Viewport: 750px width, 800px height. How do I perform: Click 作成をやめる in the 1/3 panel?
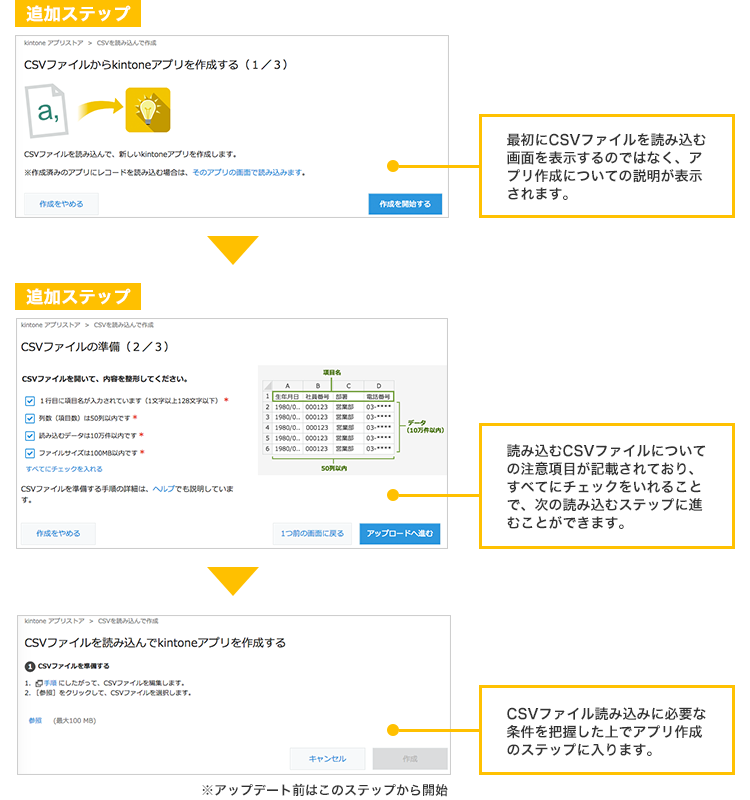pyautogui.click(x=61, y=204)
